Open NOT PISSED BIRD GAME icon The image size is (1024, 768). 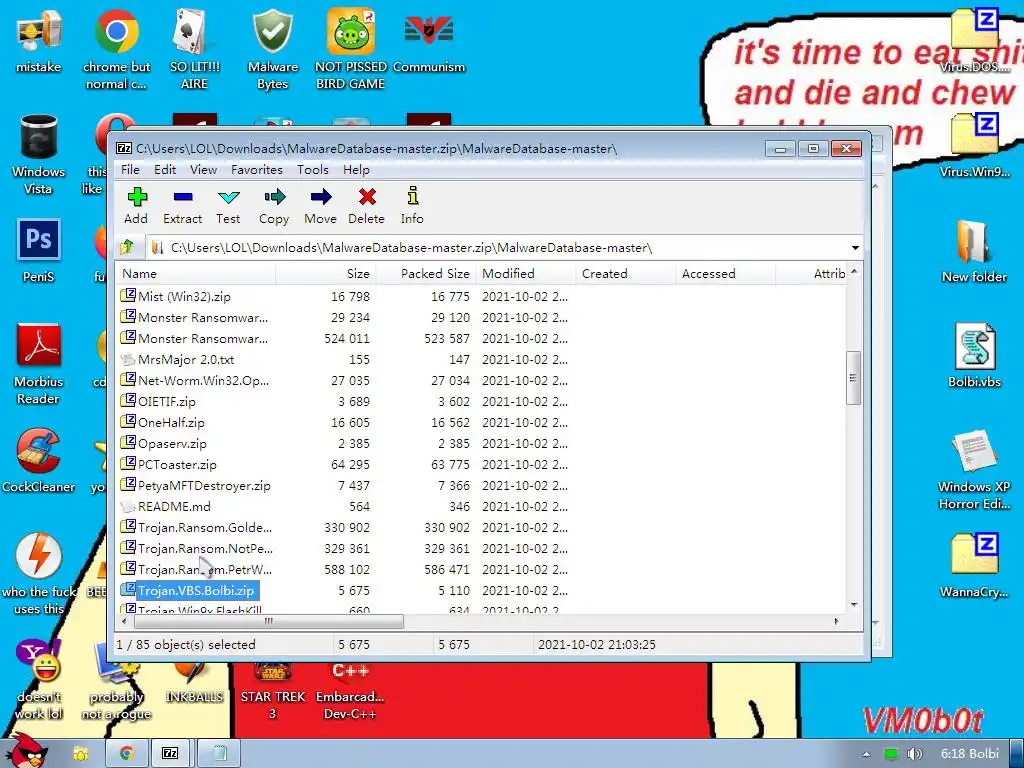pyautogui.click(x=351, y=49)
